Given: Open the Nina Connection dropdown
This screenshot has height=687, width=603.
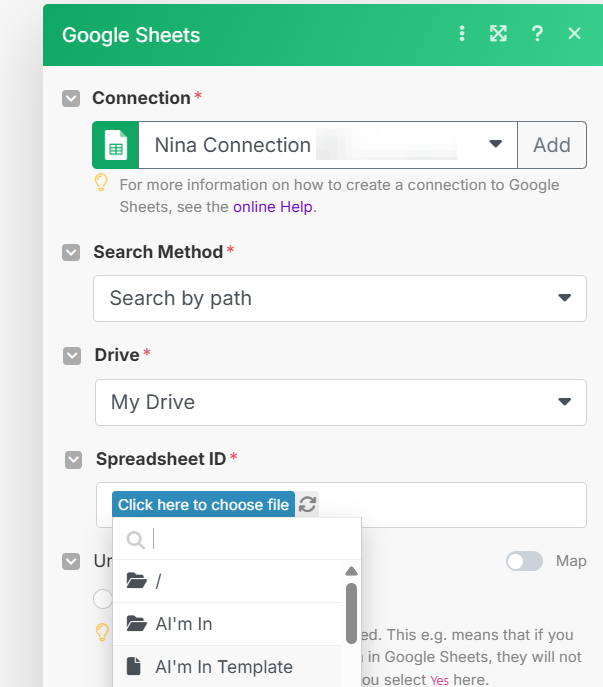Looking at the screenshot, I should (328, 145).
